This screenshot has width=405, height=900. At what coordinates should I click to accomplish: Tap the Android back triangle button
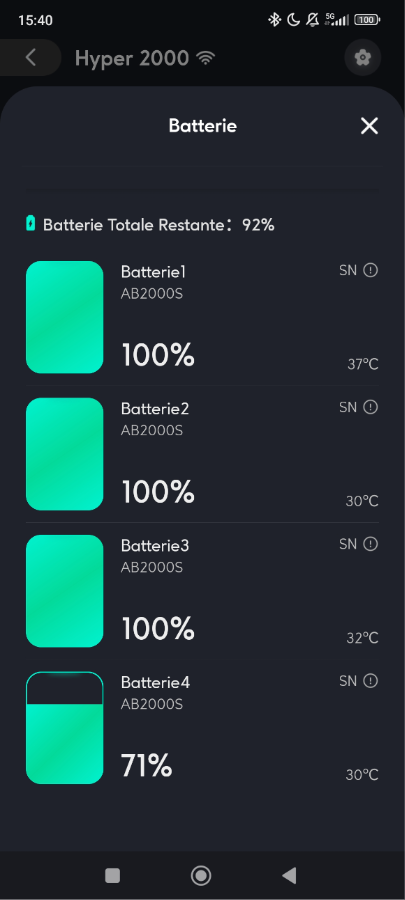290,875
